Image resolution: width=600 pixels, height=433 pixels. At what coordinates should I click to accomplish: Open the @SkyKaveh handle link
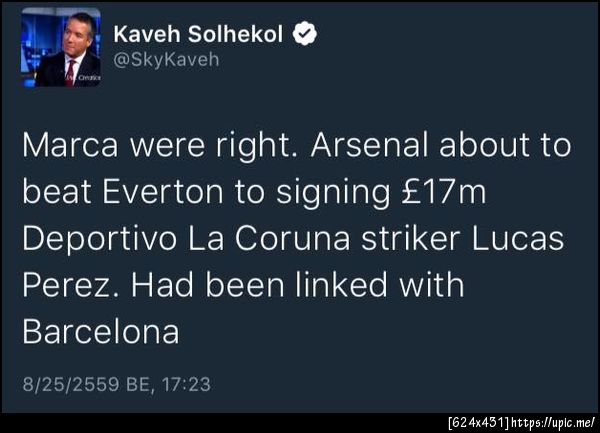pos(165,60)
